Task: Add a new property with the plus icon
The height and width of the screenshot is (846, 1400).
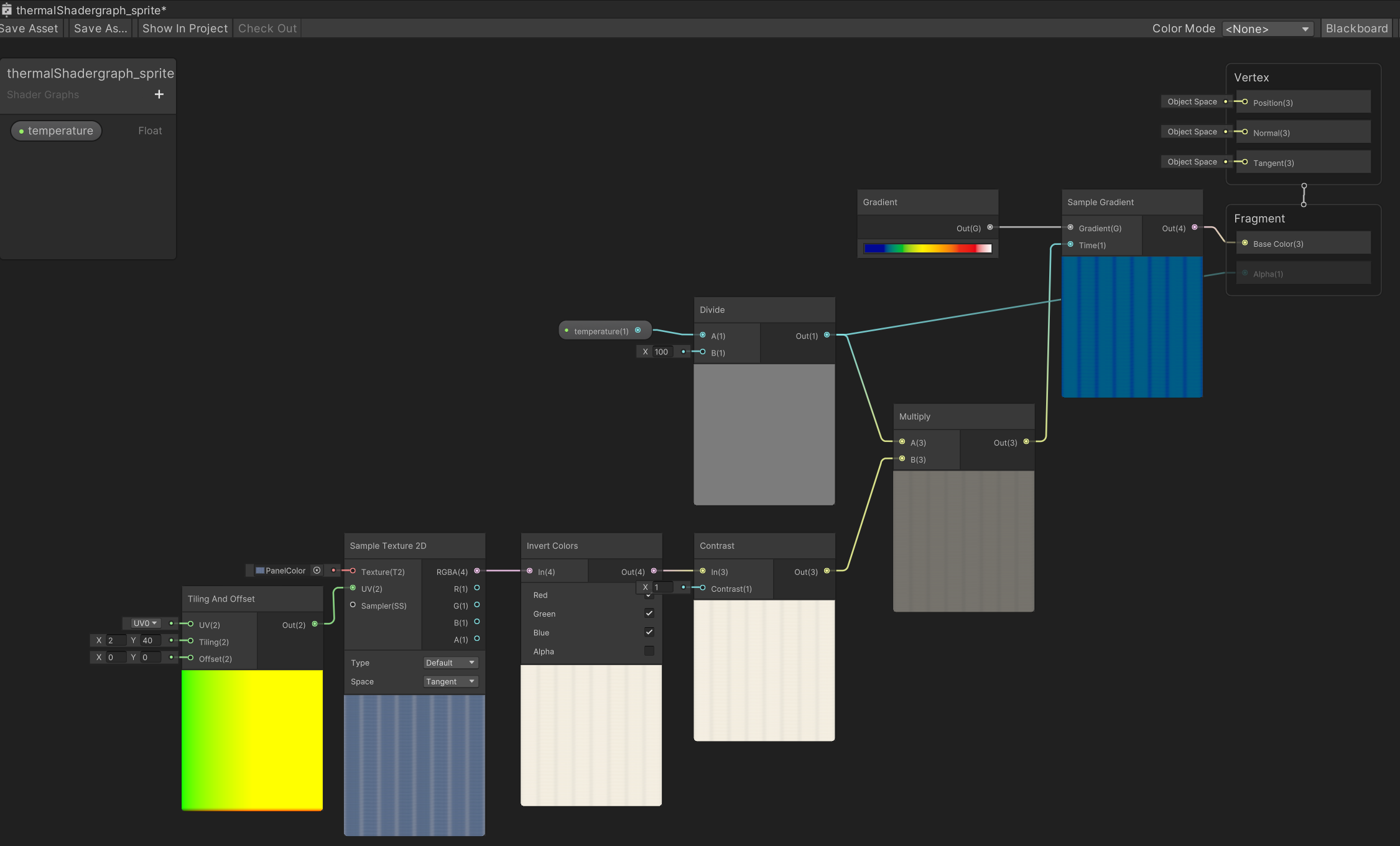Action: tap(159, 94)
